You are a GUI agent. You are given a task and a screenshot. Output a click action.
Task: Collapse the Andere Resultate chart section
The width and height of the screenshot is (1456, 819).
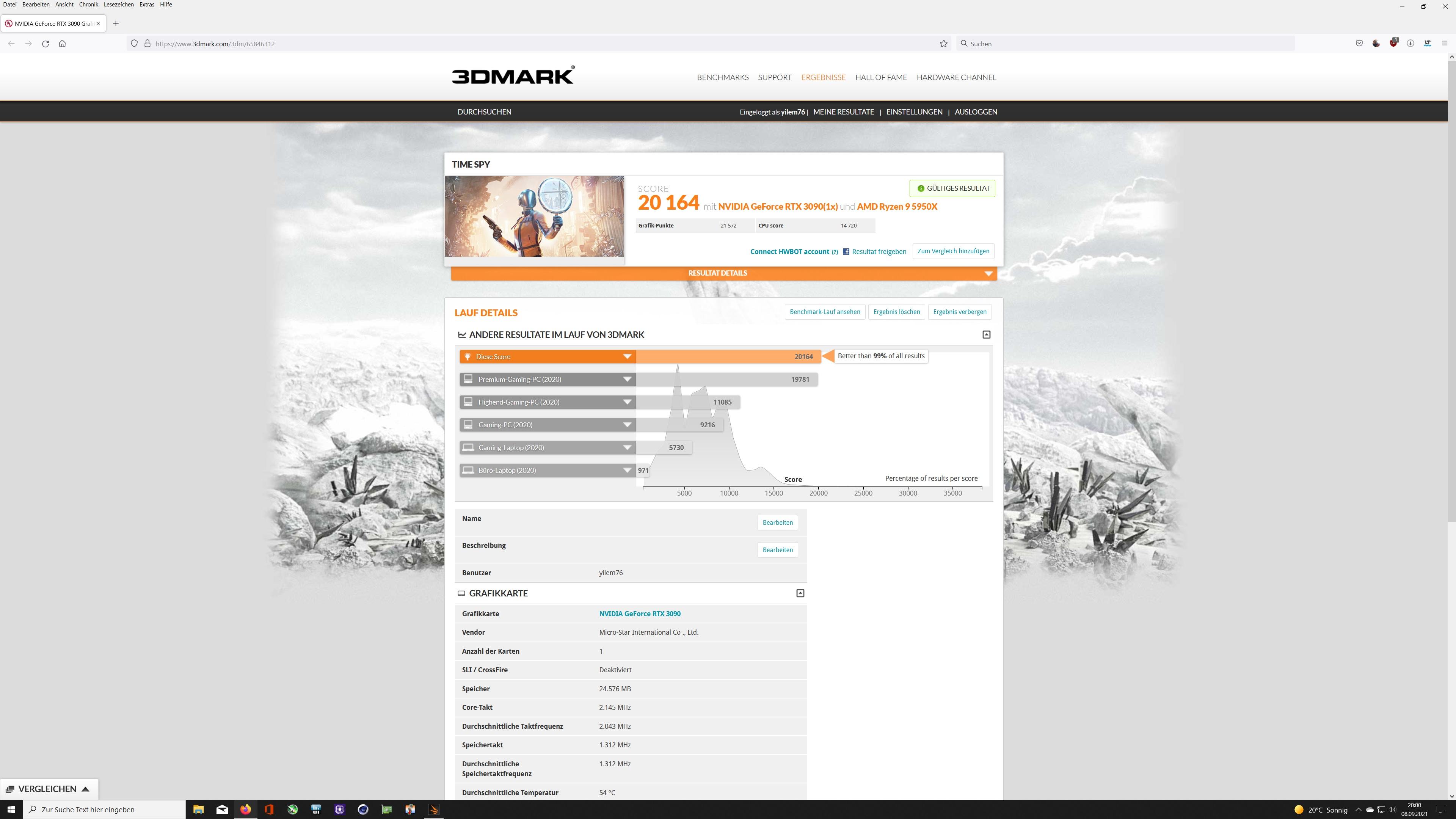(x=986, y=334)
